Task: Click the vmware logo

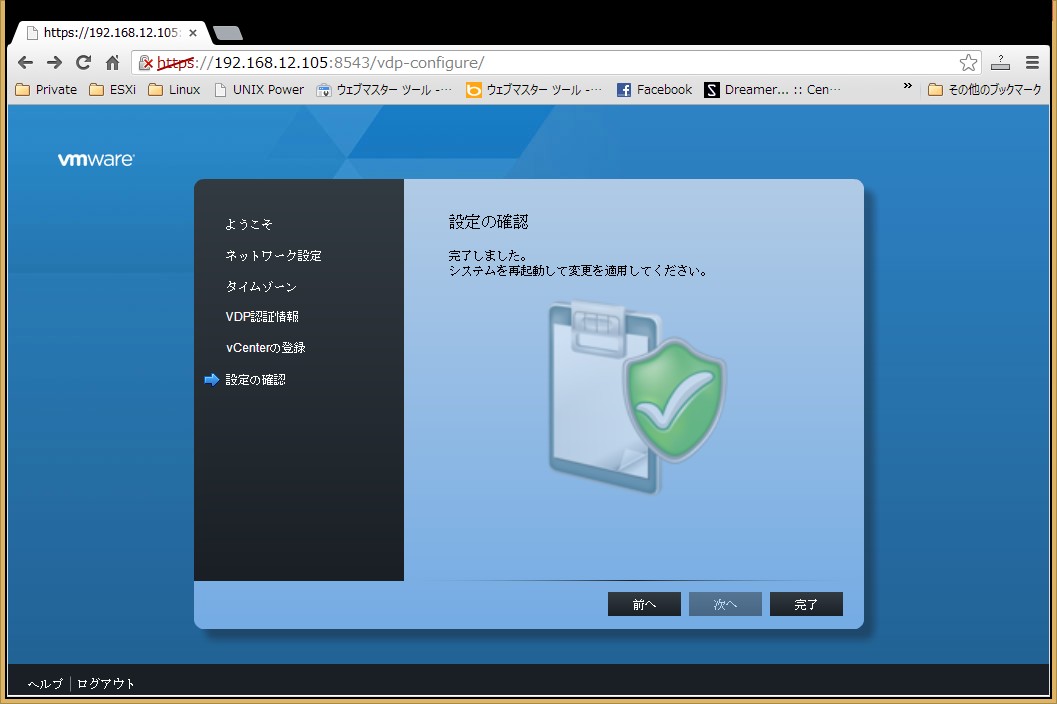Action: pos(96,159)
